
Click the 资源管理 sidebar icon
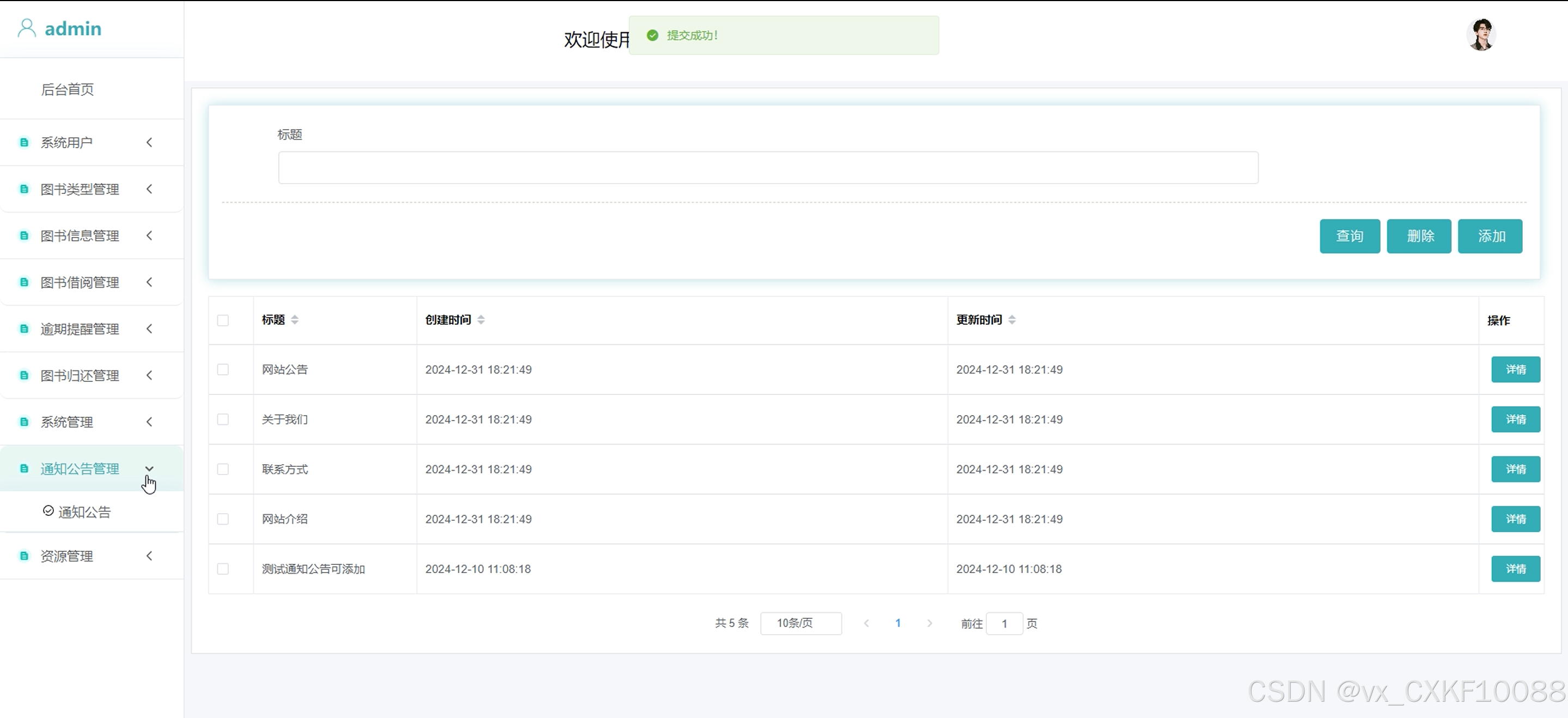pos(25,556)
